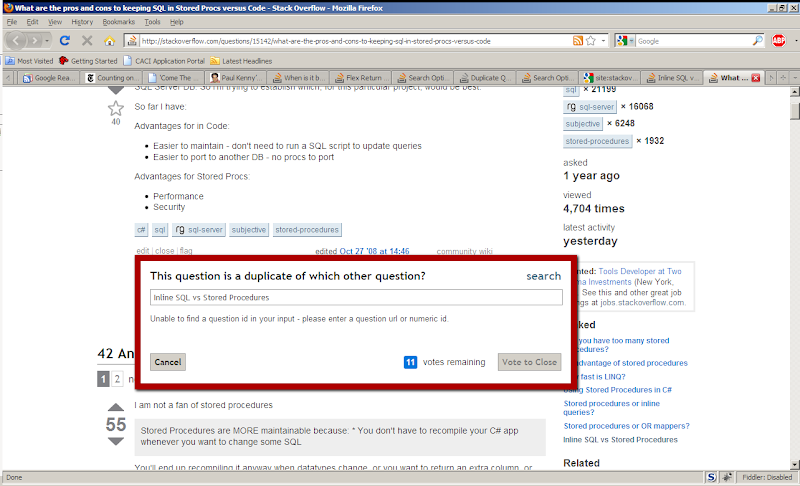Click the Stop loading X icon
This screenshot has width=800, height=486.
(x=87, y=40)
